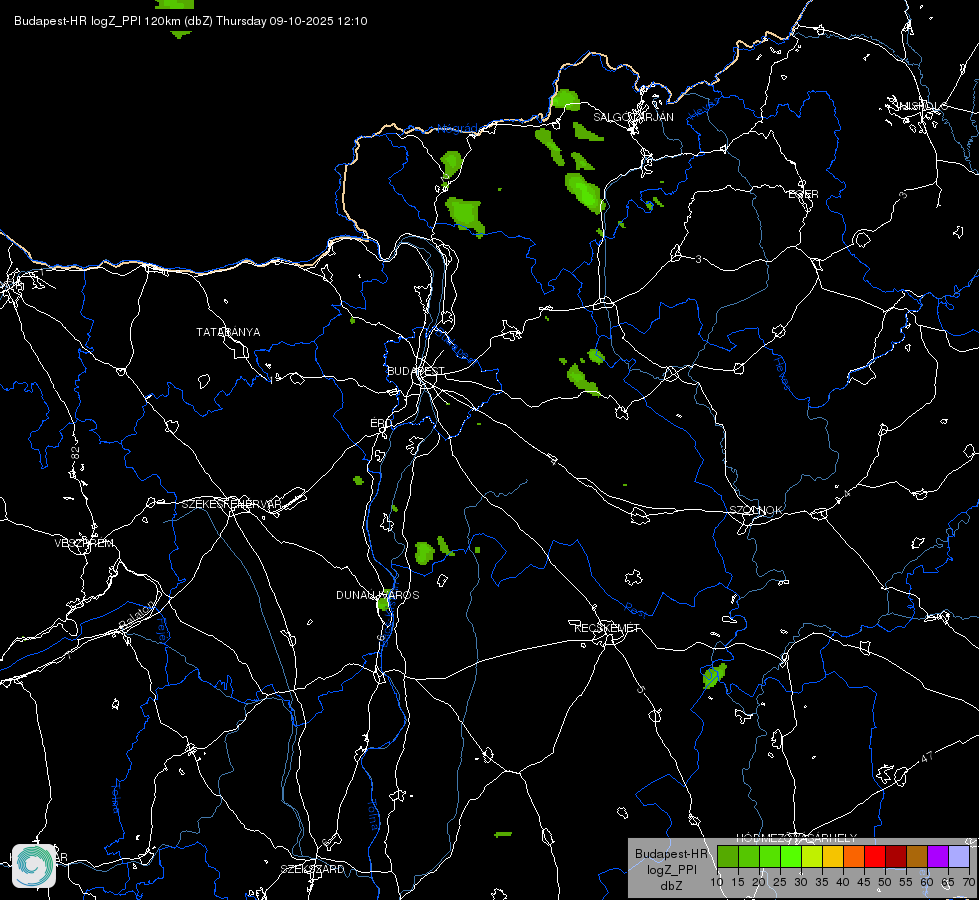The width and height of the screenshot is (979, 900).
Task: Click the legend label logZ_PPI
Action: click(671, 869)
